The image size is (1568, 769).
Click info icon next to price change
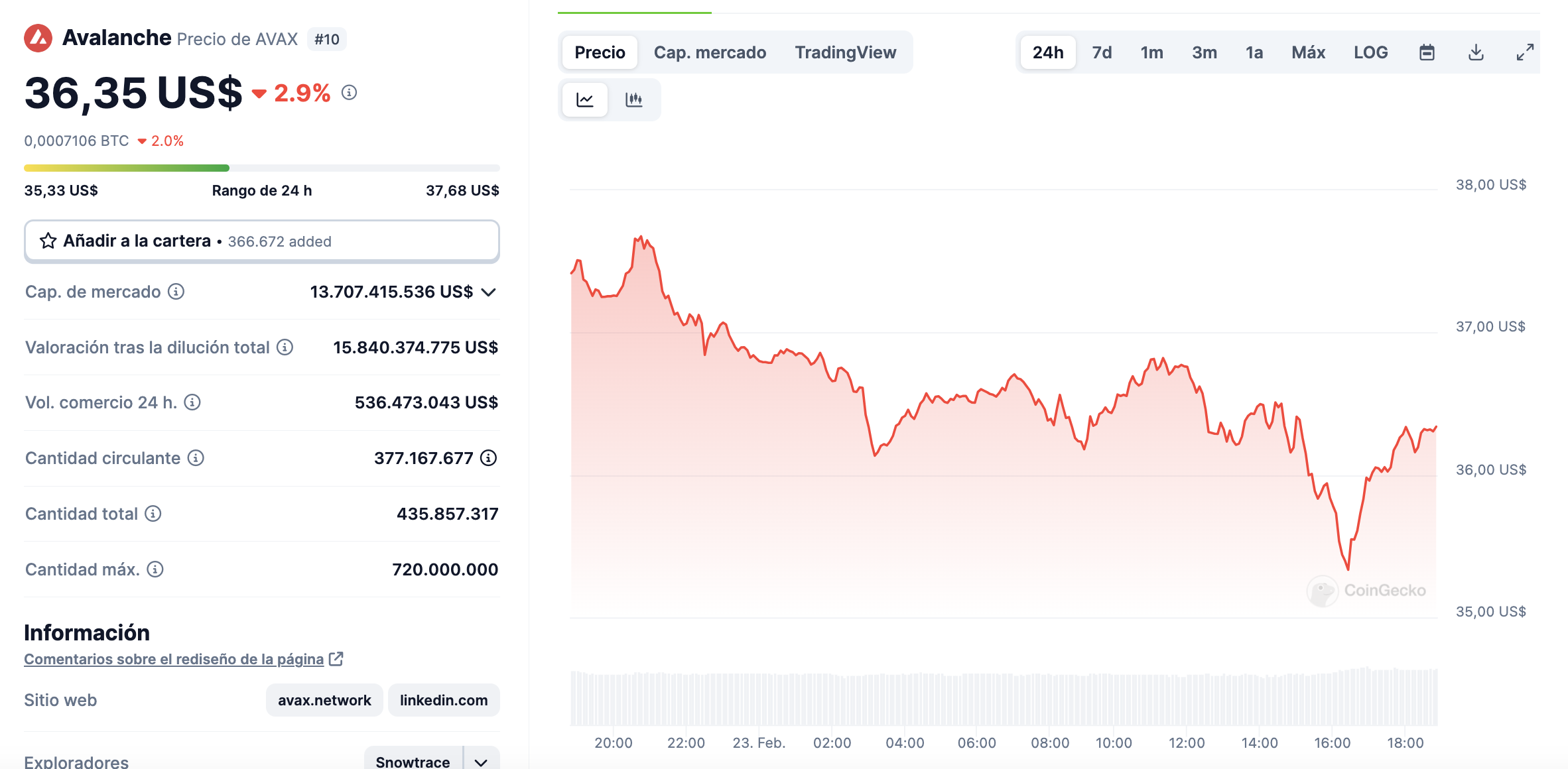click(350, 93)
